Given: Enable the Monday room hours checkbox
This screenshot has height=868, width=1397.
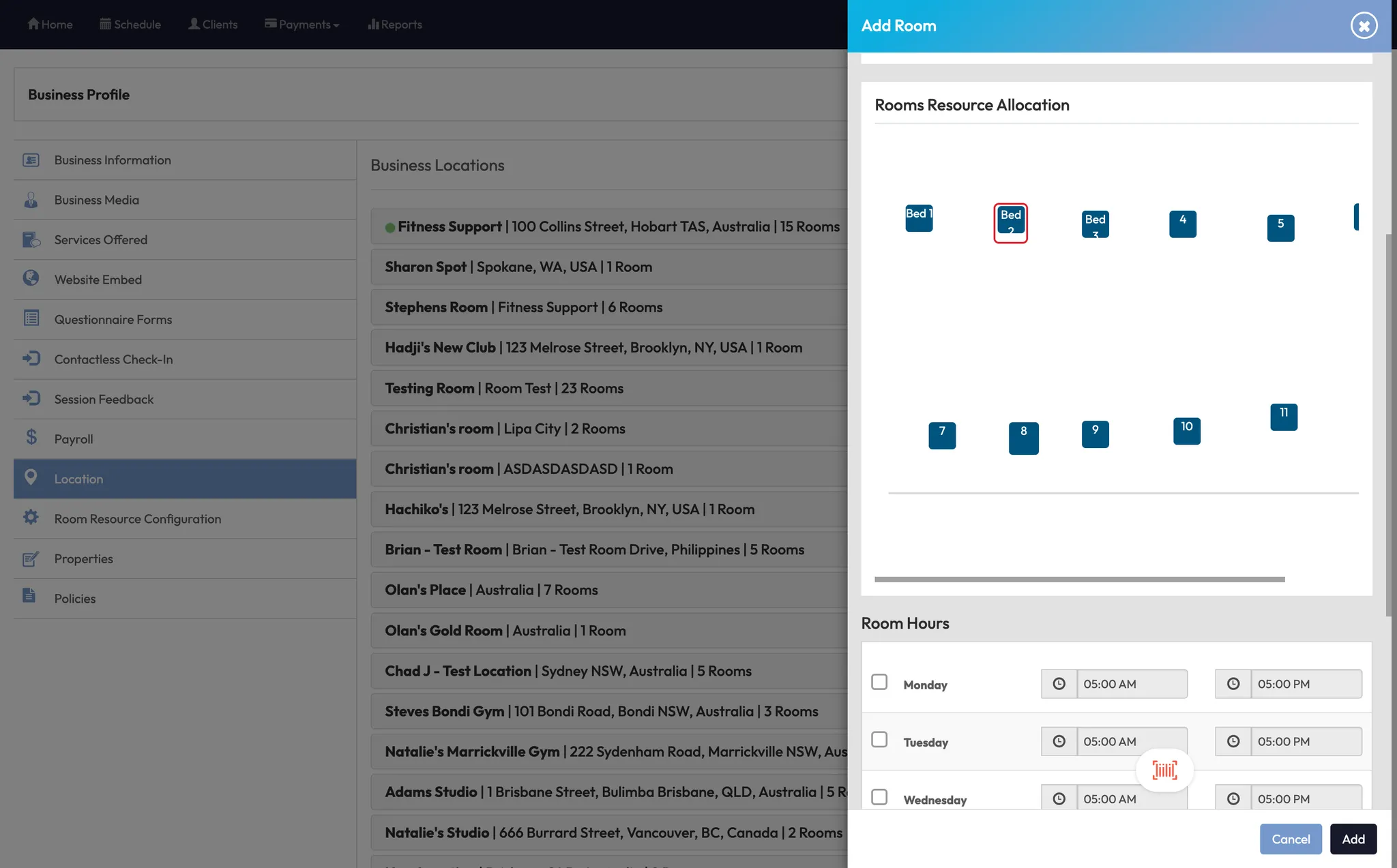Looking at the screenshot, I should pos(879,683).
